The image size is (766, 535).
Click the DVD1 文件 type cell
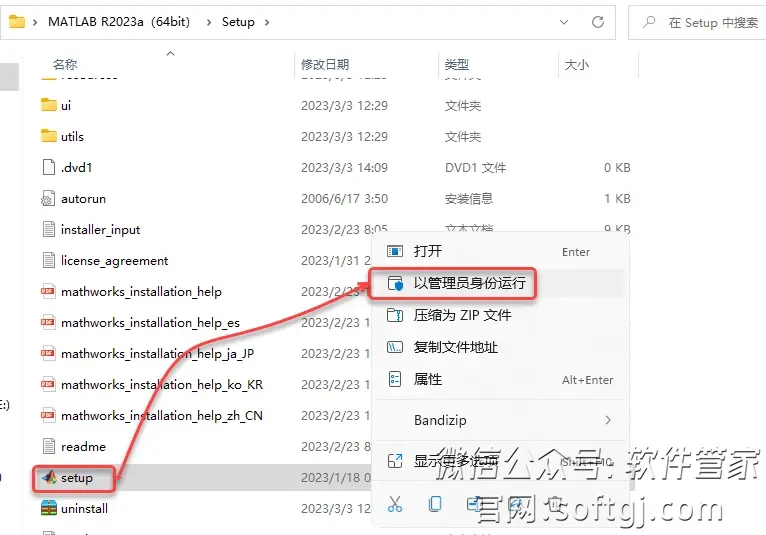[x=475, y=168]
